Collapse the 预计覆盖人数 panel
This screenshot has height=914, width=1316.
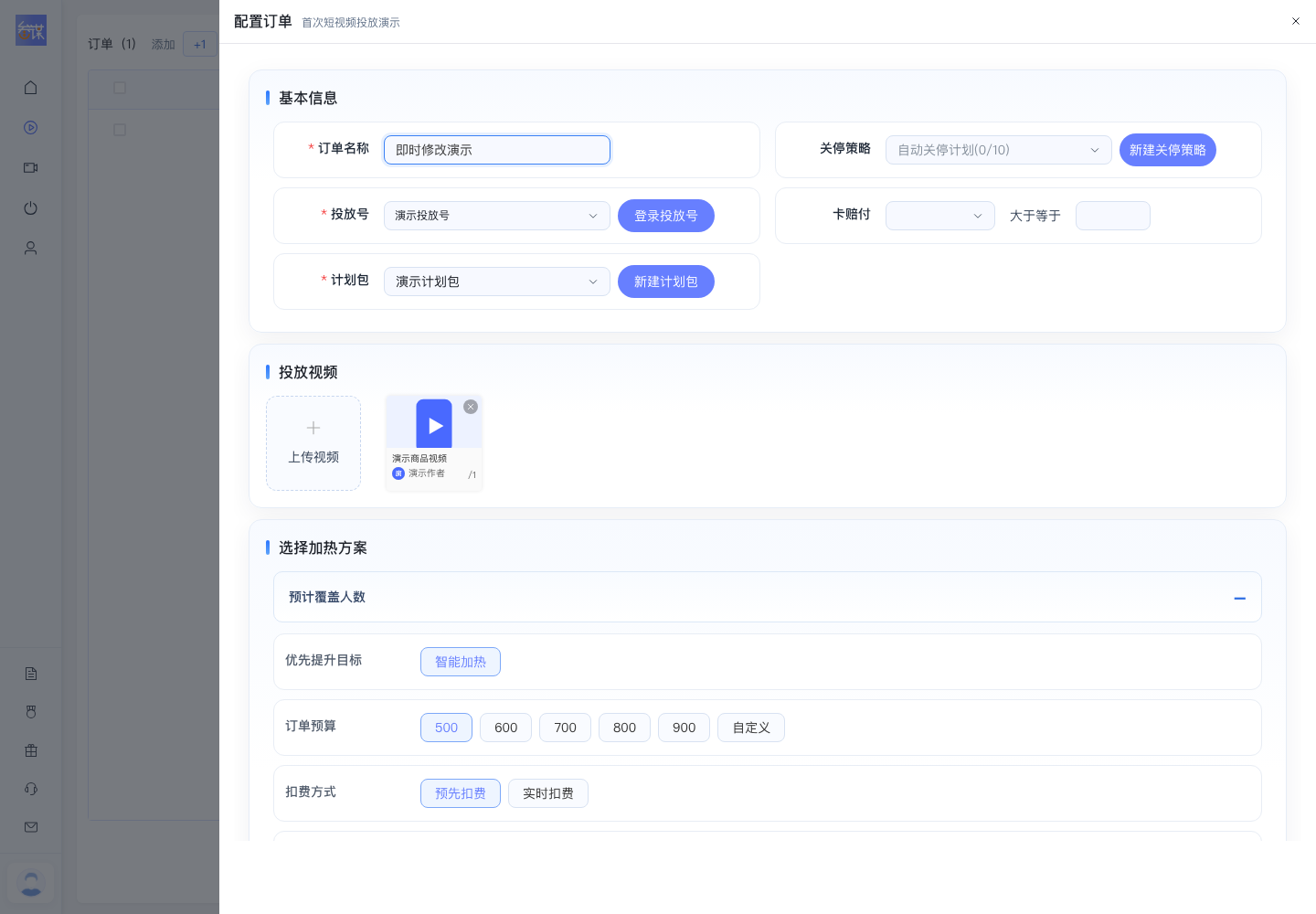point(1240,598)
